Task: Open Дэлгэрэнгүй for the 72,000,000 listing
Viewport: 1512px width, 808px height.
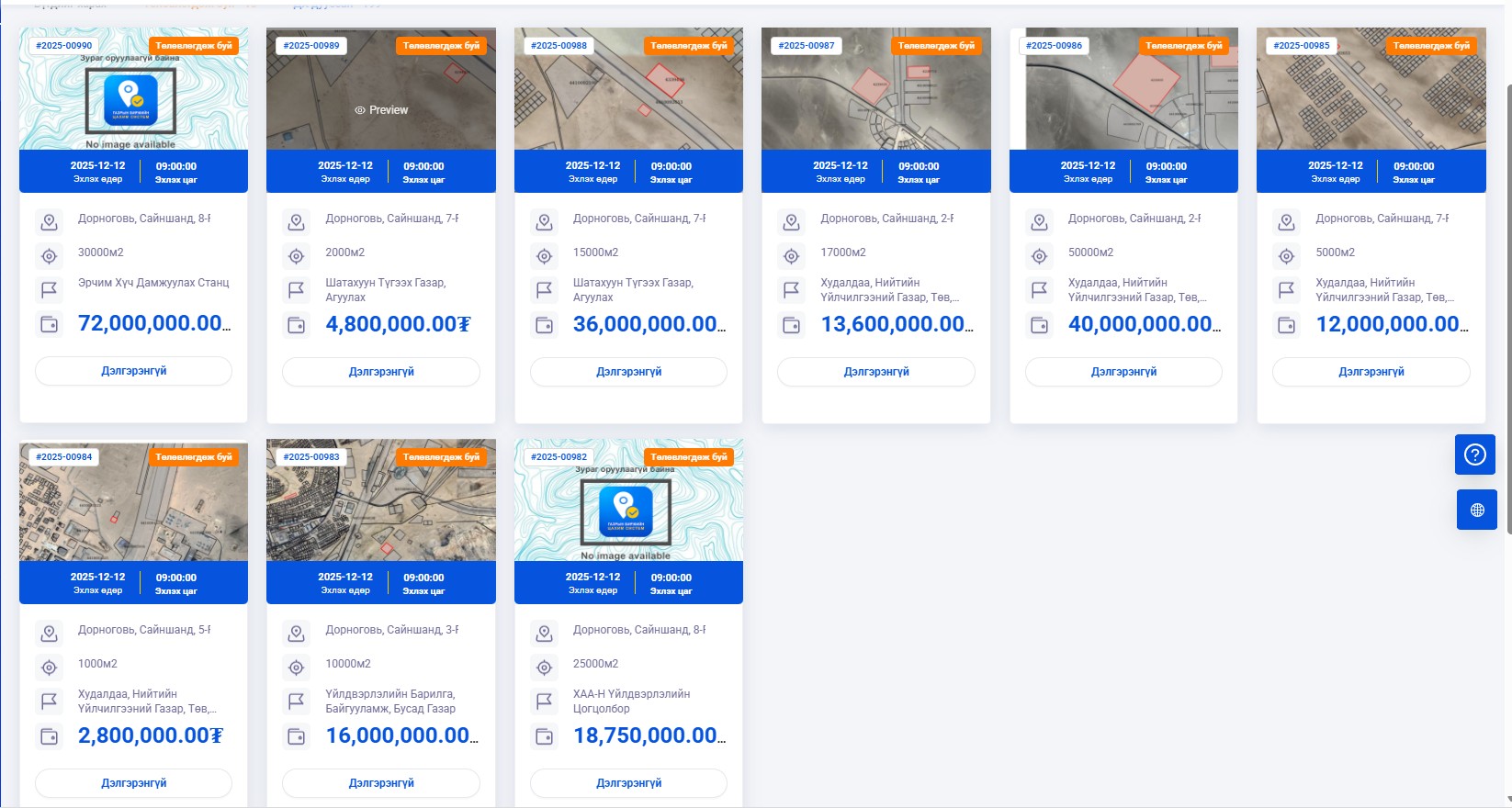Action: (x=133, y=371)
